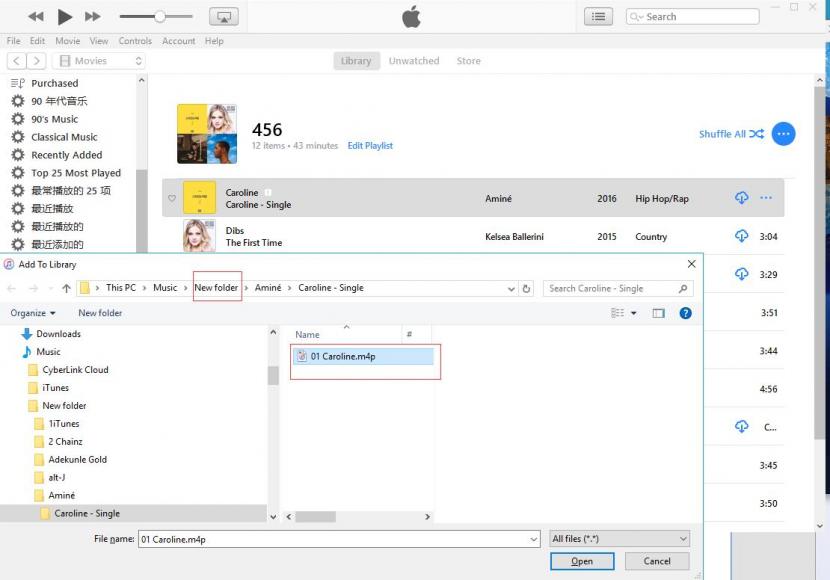Select the Adekunle Gold folder
Screen dimensions: 830x580
coord(70,460)
